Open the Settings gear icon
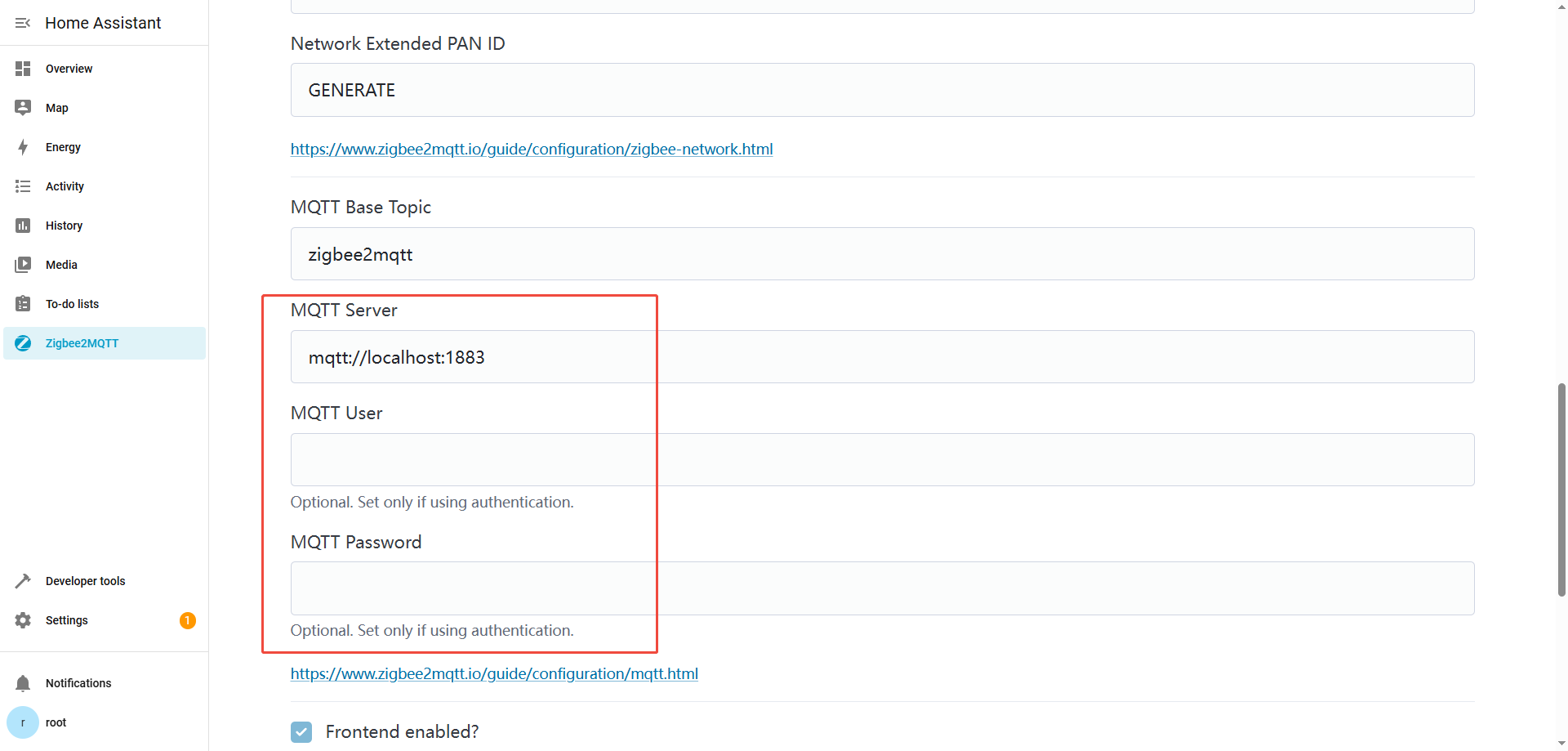 click(x=23, y=620)
